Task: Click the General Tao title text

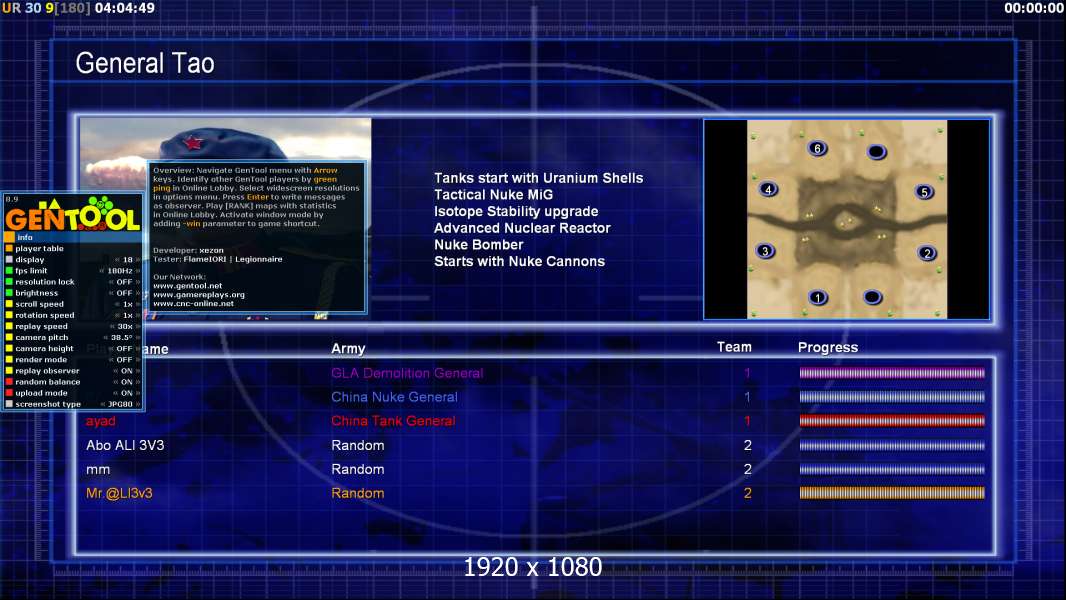Action: 145,63
